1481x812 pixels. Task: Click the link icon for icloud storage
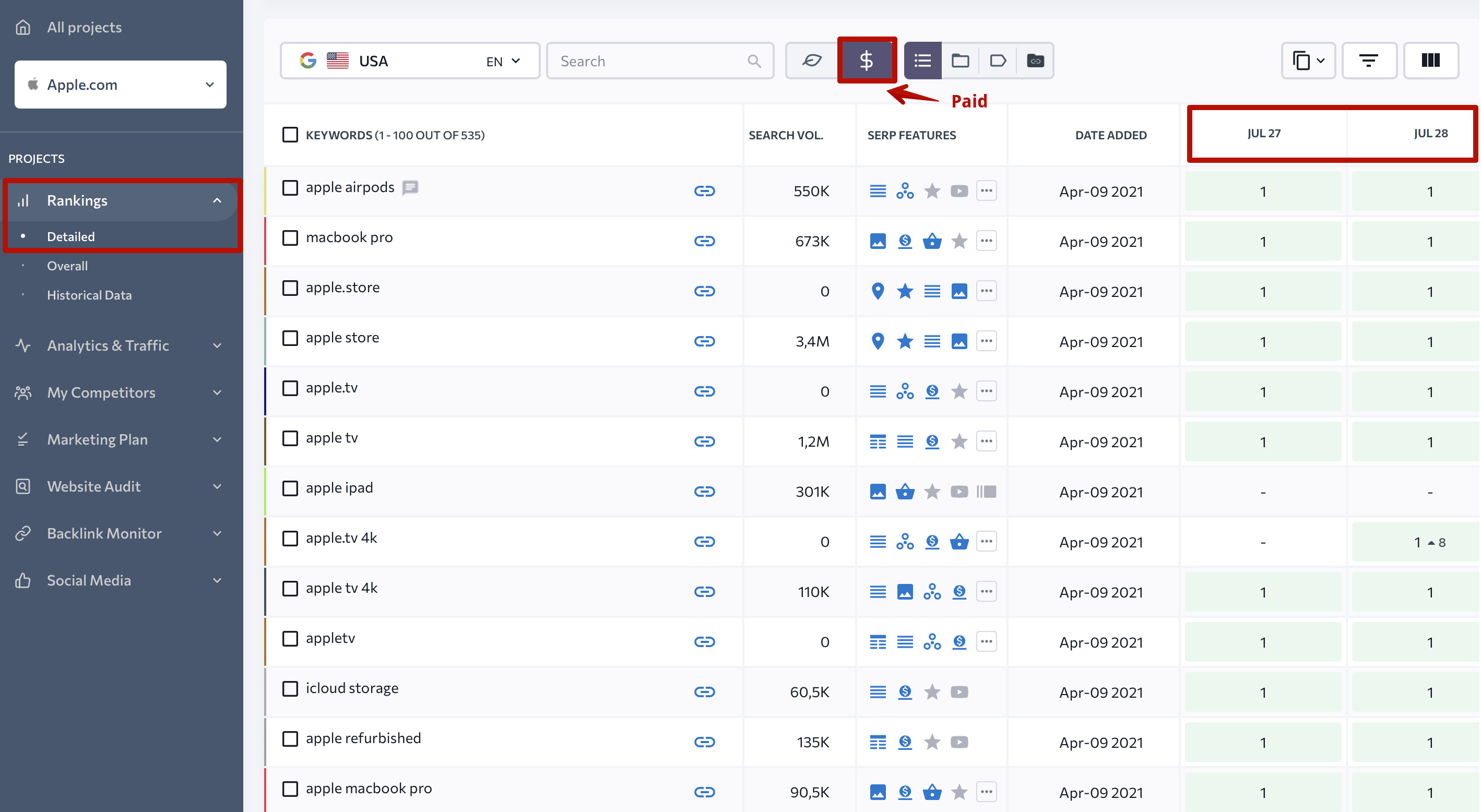point(704,692)
